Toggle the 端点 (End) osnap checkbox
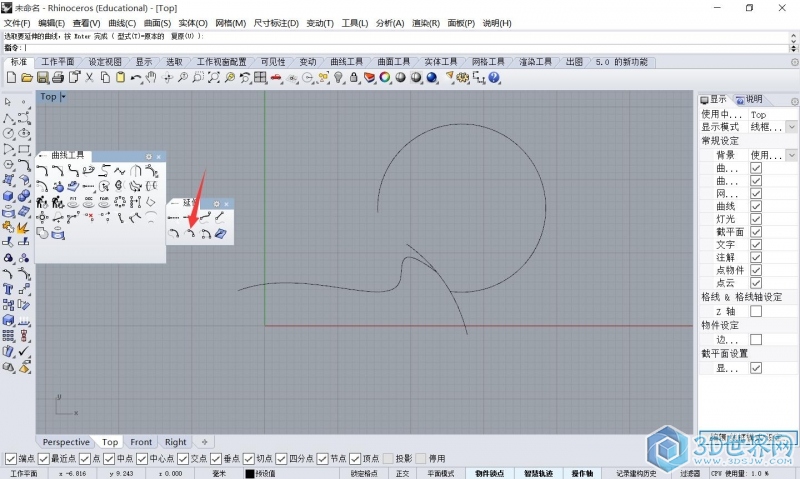 point(11,459)
